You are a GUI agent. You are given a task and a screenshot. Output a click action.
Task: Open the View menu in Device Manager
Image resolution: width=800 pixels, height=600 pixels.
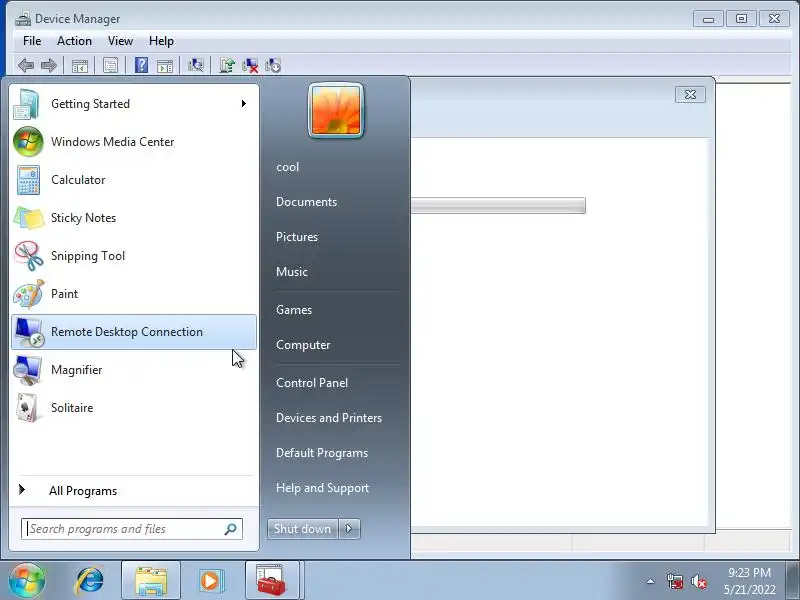[x=120, y=41]
